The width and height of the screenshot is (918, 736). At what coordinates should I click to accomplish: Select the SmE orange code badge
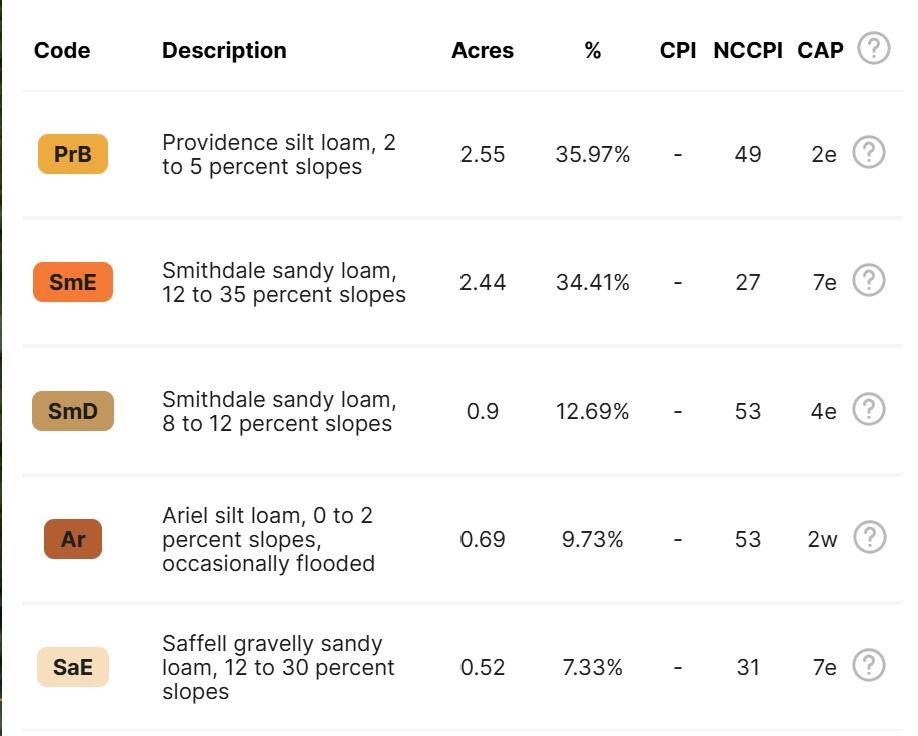(x=73, y=282)
